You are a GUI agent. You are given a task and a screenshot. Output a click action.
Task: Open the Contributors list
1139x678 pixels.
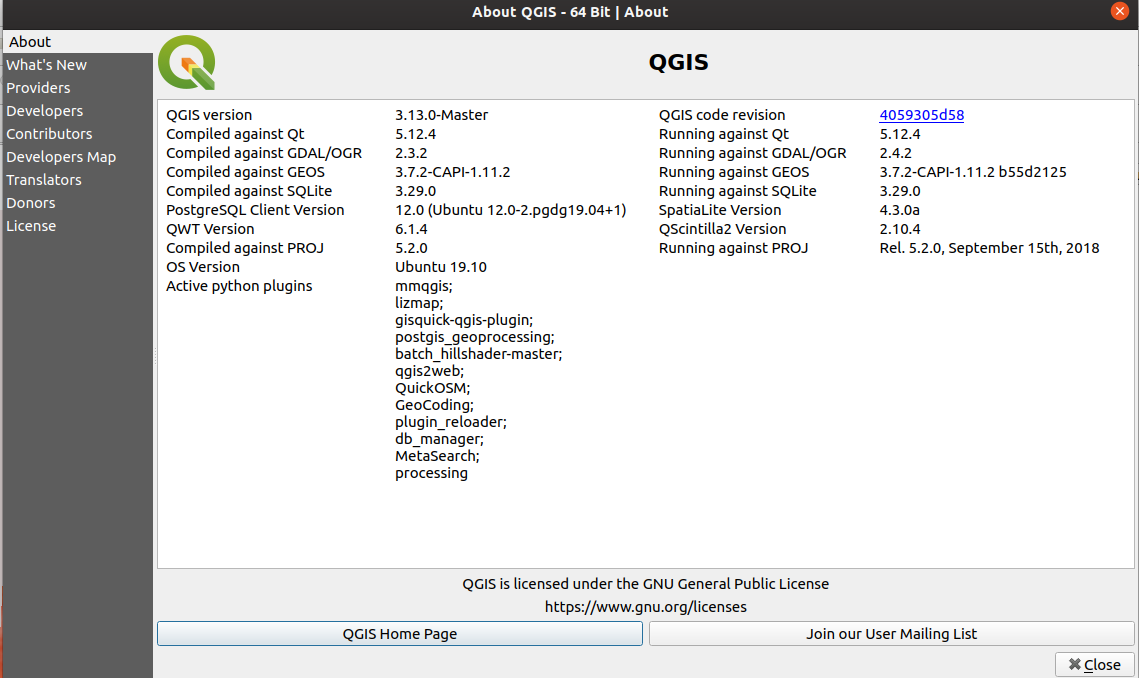(49, 133)
